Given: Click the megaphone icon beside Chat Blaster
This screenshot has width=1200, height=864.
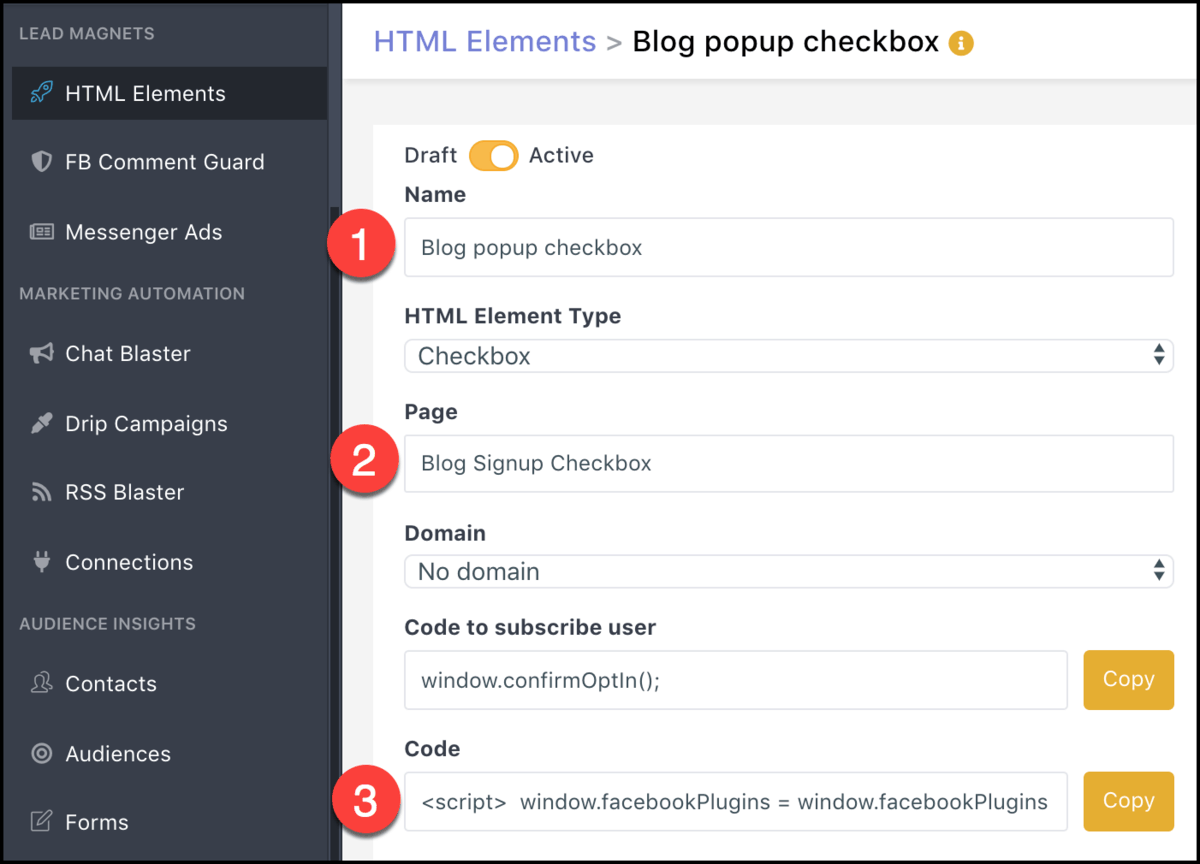Looking at the screenshot, I should (41, 353).
